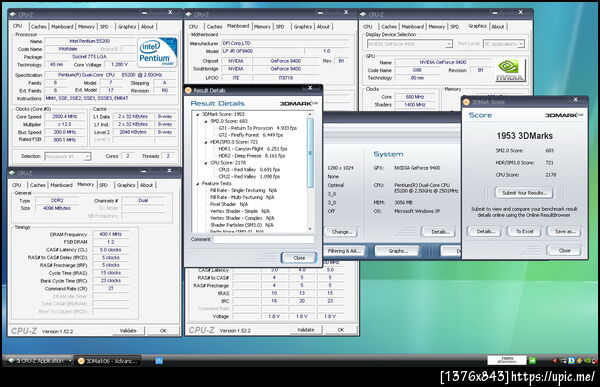This screenshot has height=387, width=600.
Task: Click the Result Details vertical scrollbar thumb
Action: click(310, 153)
